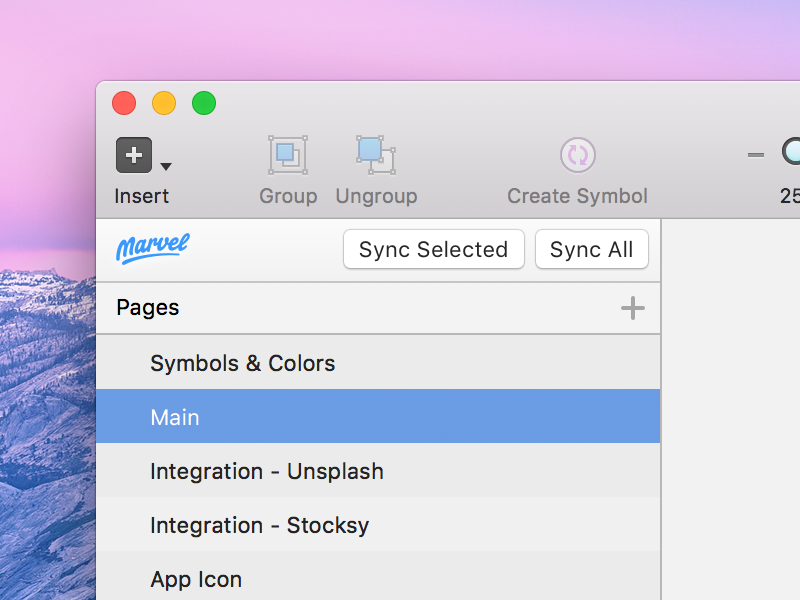The height and width of the screenshot is (600, 800).
Task: Click the Create Symbol icon
Action: [577, 155]
